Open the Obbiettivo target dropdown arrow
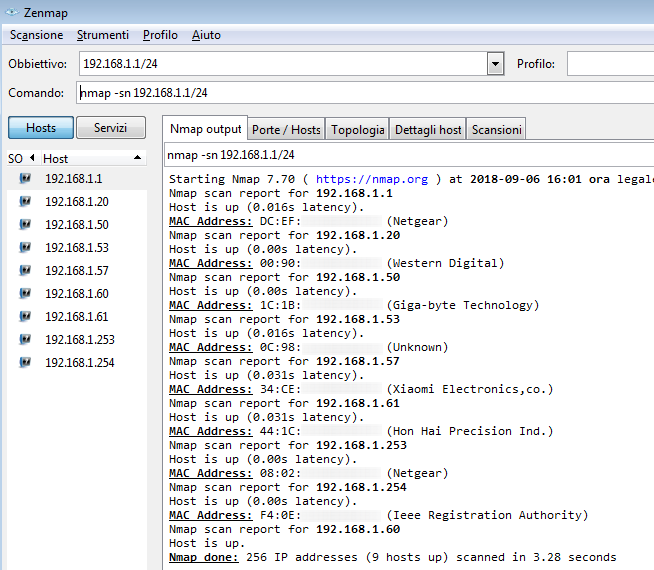The width and height of the screenshot is (654, 570). [x=495, y=64]
